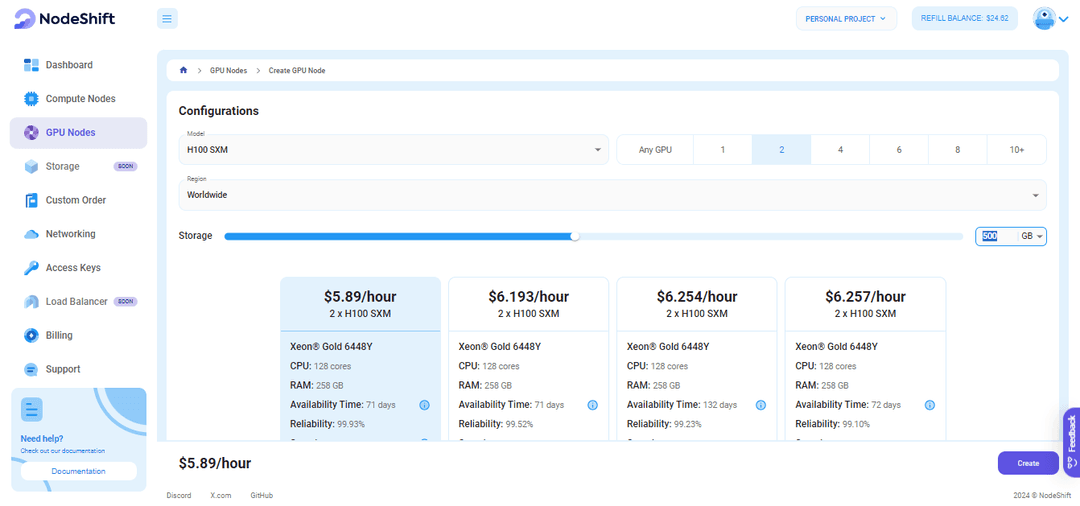Click info icon on $5.89/hour card availability
Viewport: 1080px width, 506px height.
tap(424, 405)
